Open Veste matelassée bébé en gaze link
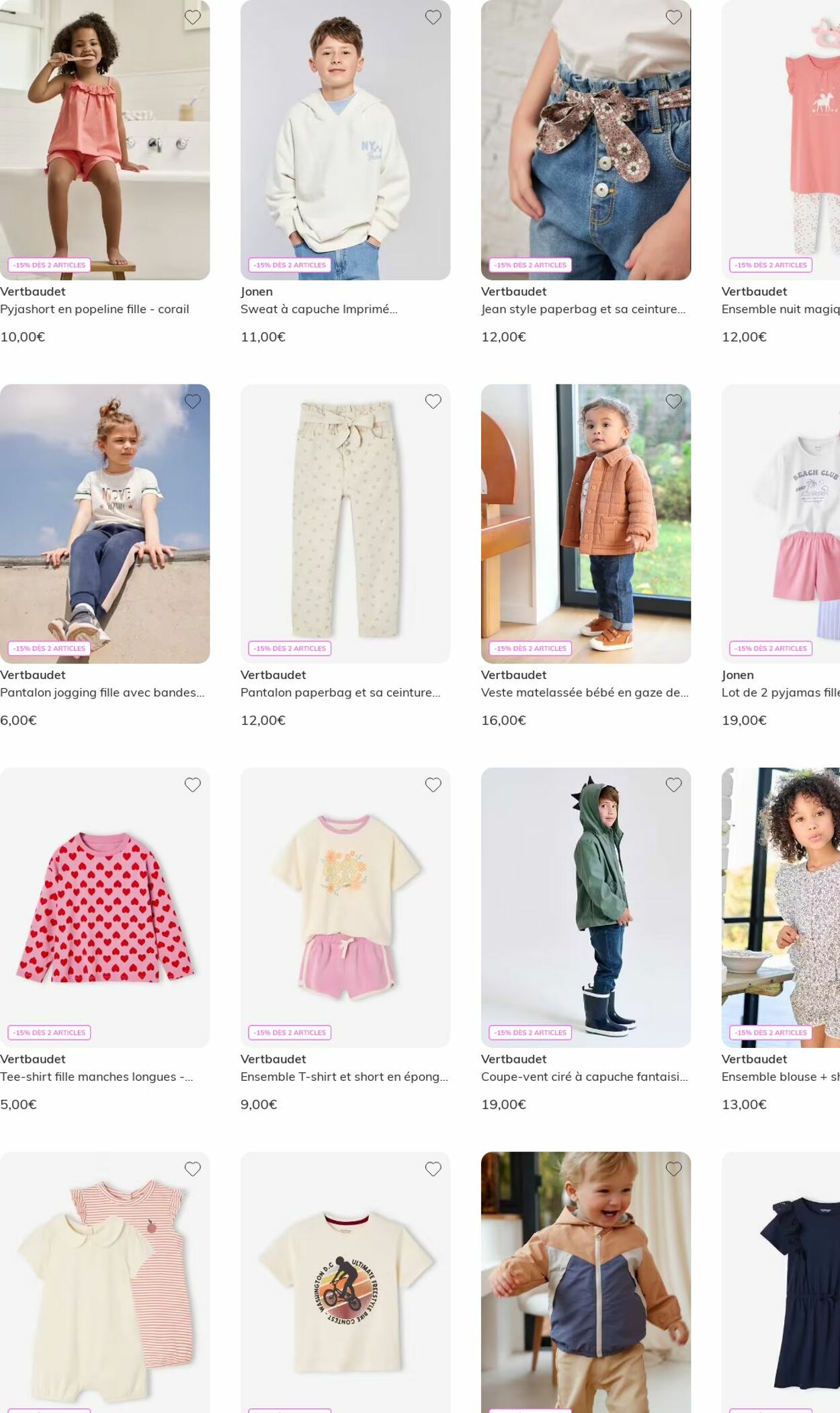The height and width of the screenshot is (1413, 840). [585, 692]
